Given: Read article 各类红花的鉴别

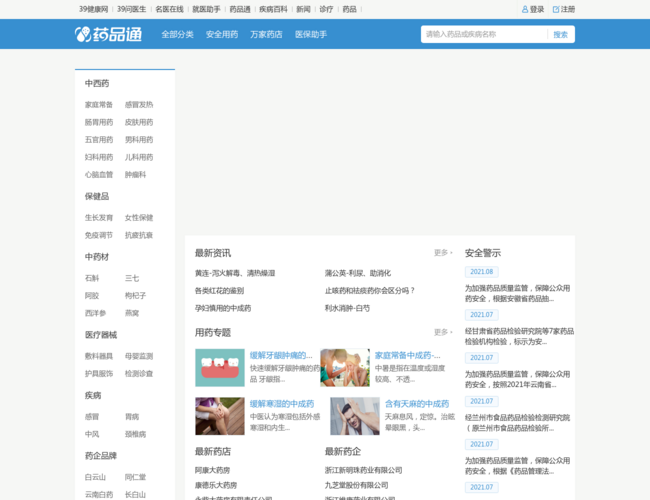Looking at the screenshot, I should pos(219,291).
